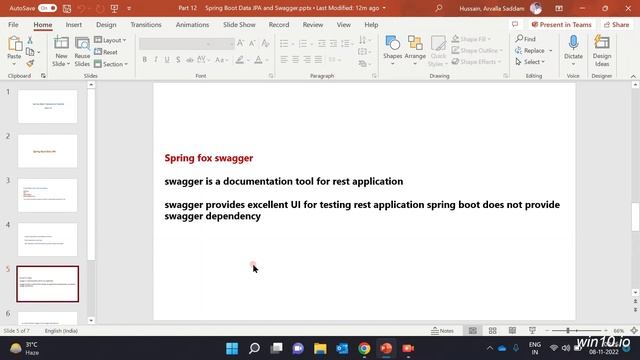Align text left
Screen dimensions: 640x360
284,60
